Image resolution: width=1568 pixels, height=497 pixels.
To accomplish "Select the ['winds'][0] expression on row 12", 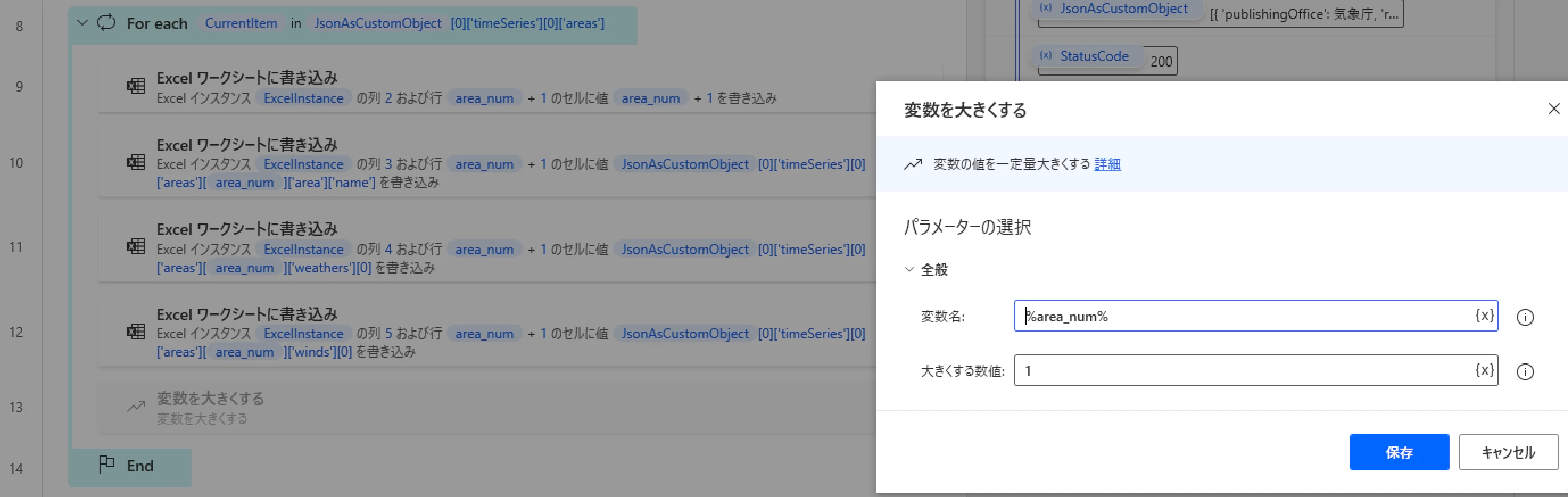I will [x=319, y=351].
